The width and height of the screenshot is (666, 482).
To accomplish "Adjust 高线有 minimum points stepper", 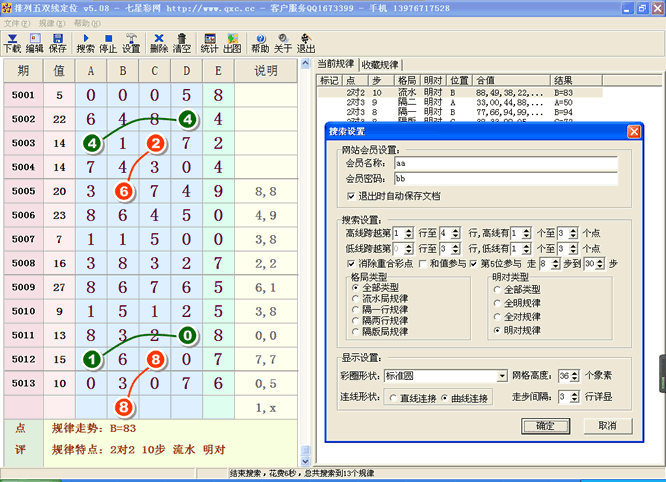I will [526, 233].
